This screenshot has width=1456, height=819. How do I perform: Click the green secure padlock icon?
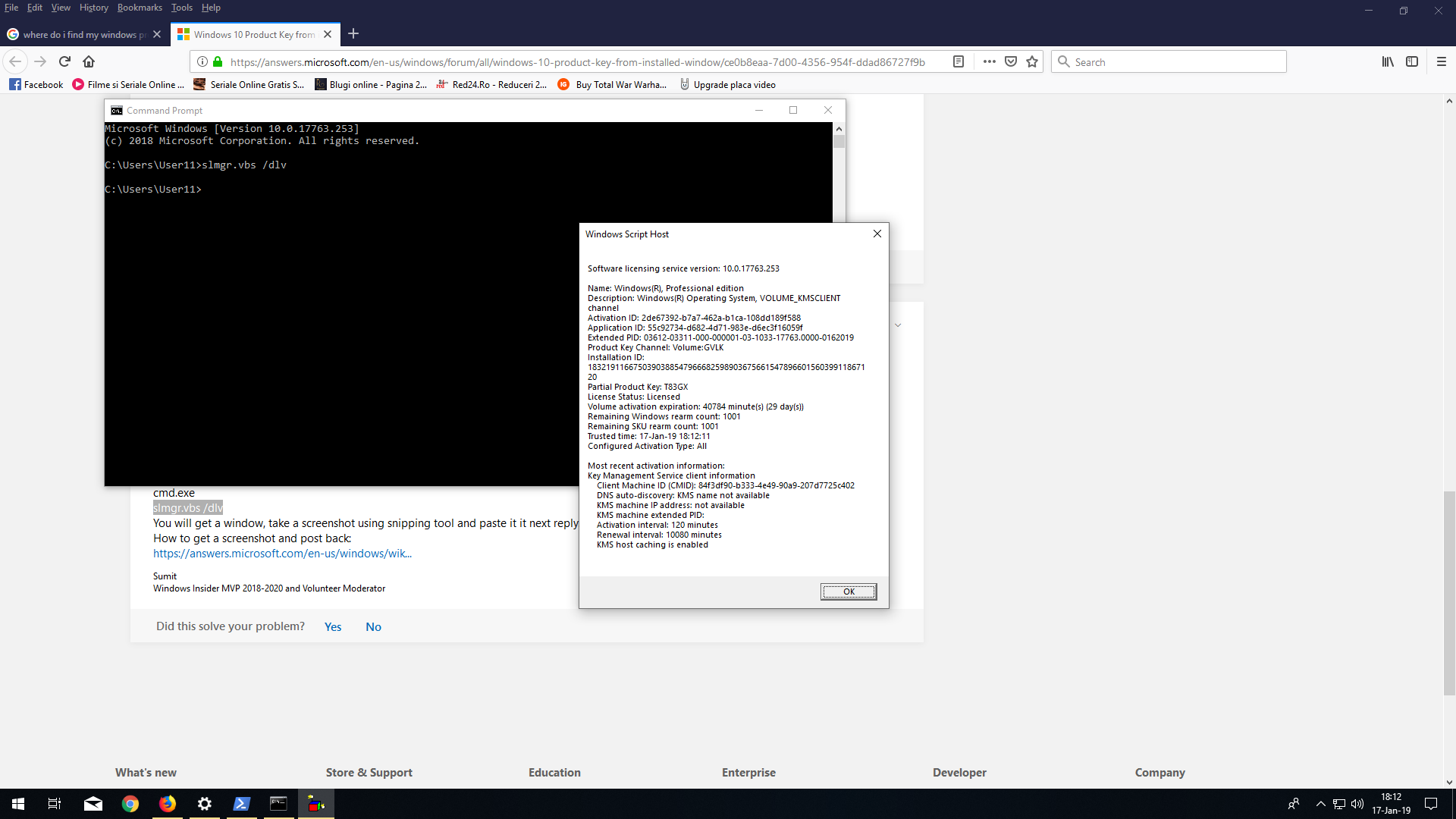[x=218, y=61]
